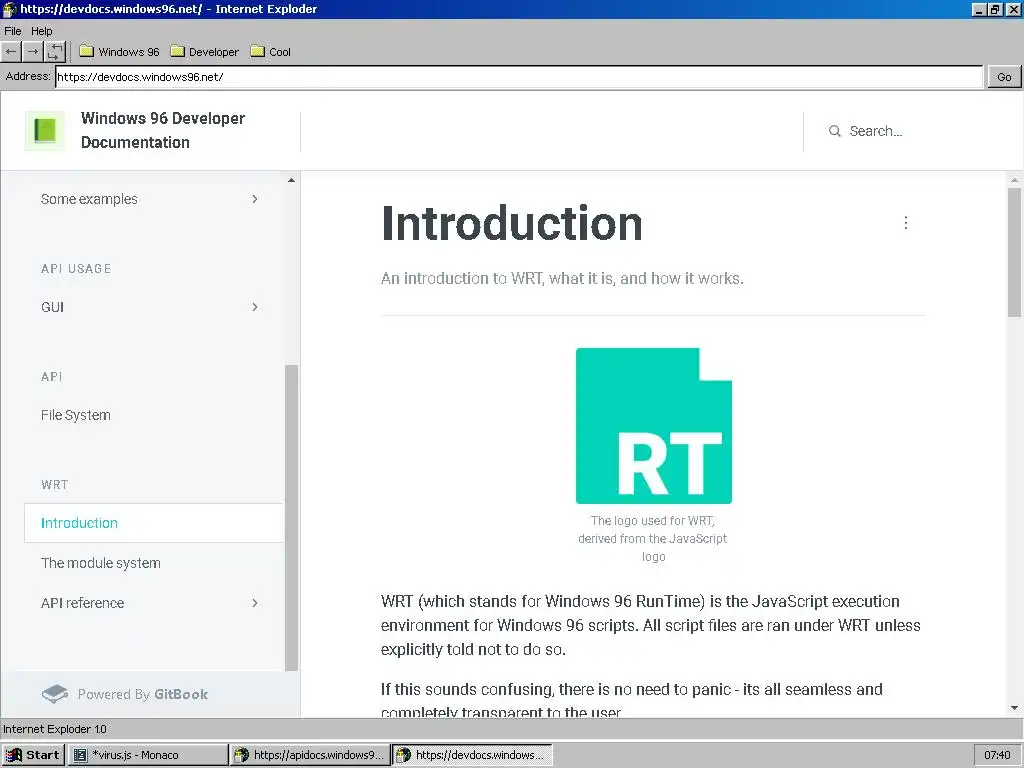Go forward with the right arrow button
The width and height of the screenshot is (1024, 768).
point(33,52)
